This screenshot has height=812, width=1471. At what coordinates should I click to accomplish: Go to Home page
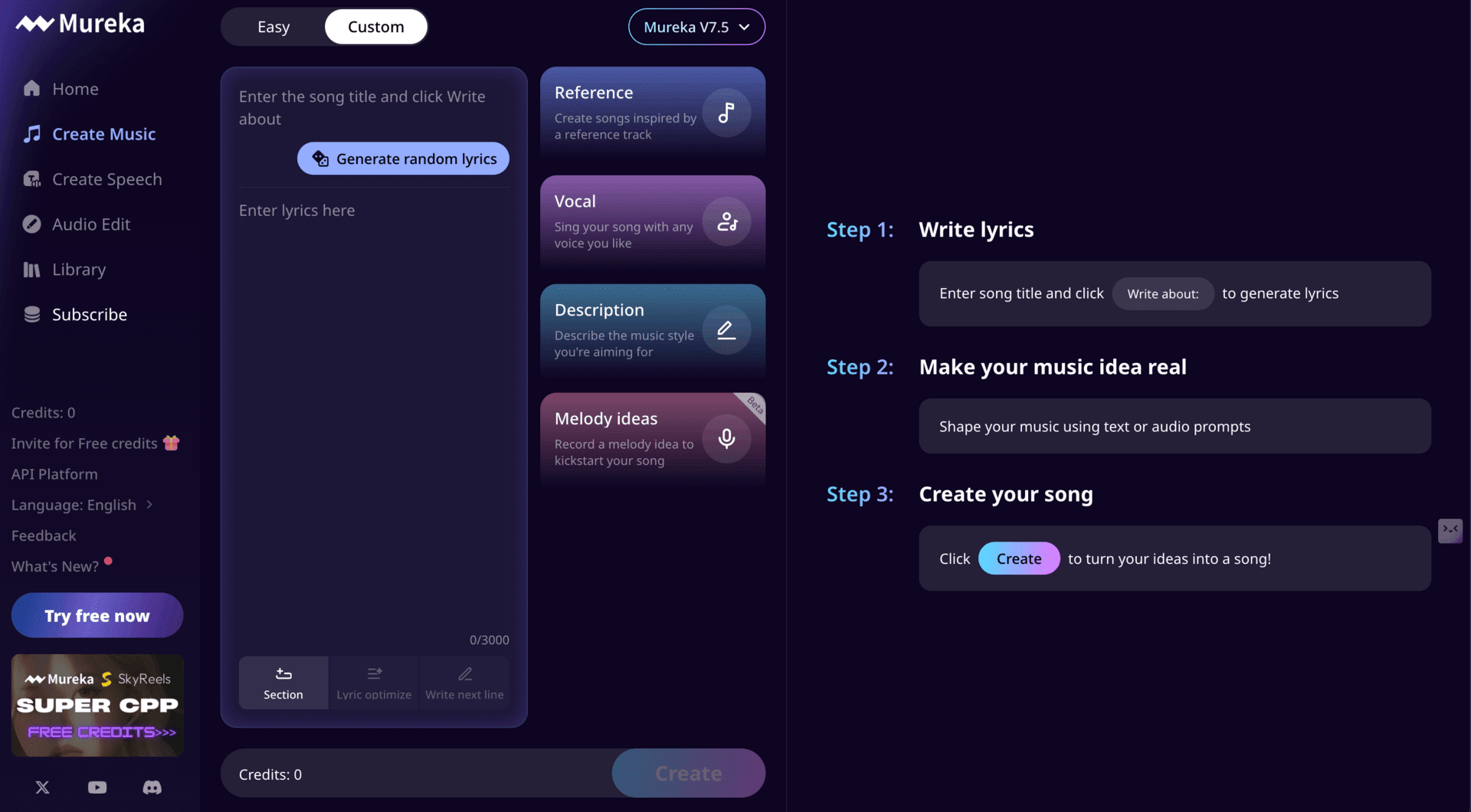pyautogui.click(x=76, y=89)
